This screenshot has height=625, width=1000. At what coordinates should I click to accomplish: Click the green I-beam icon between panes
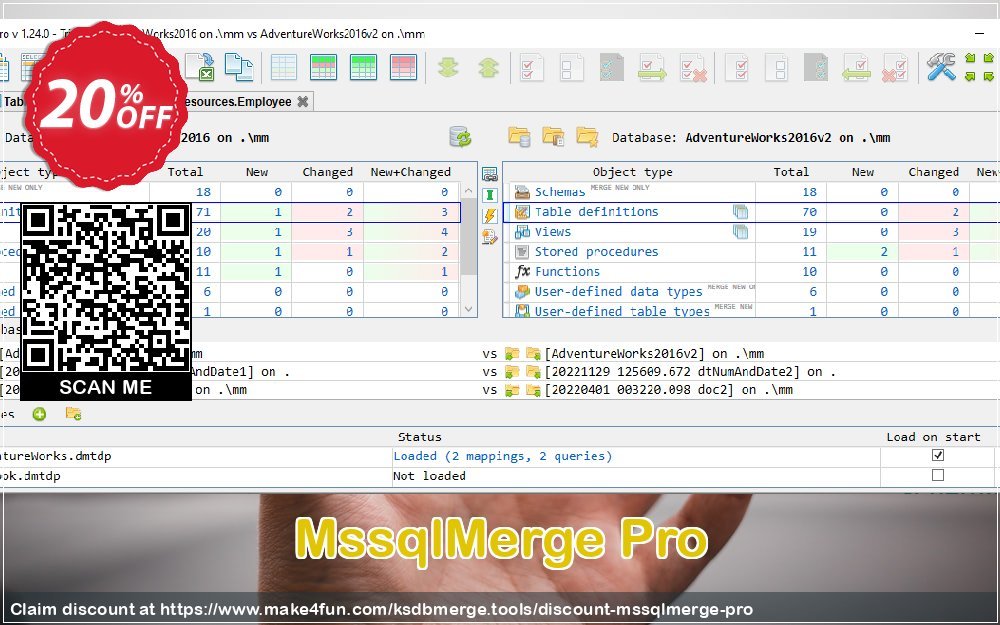coord(490,195)
